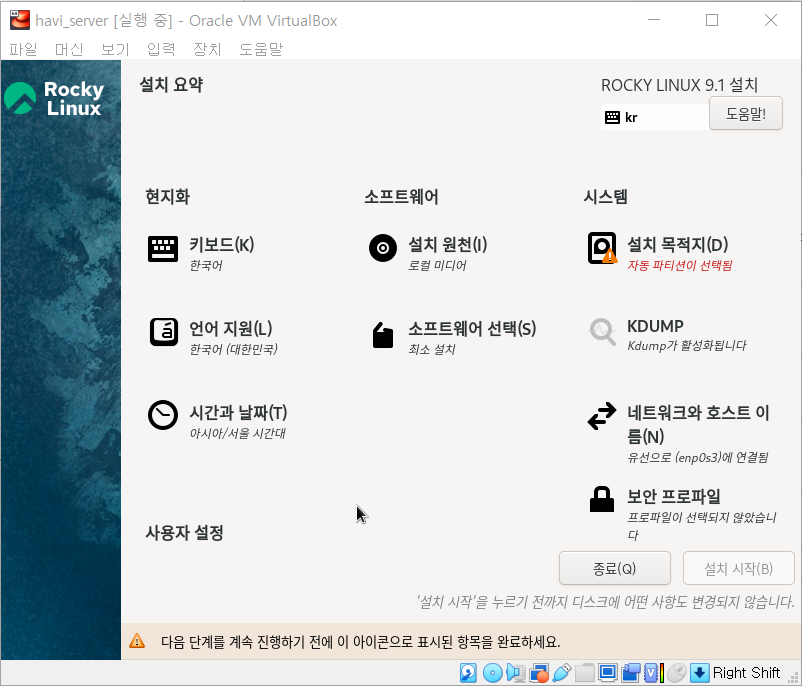Click the 사용자 설정 section heading

(185, 533)
